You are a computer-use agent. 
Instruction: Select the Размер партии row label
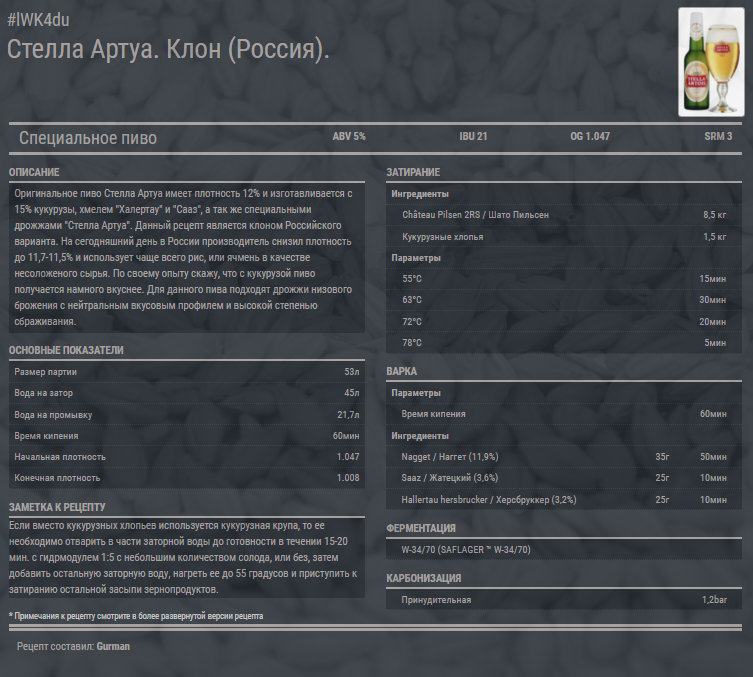point(46,372)
